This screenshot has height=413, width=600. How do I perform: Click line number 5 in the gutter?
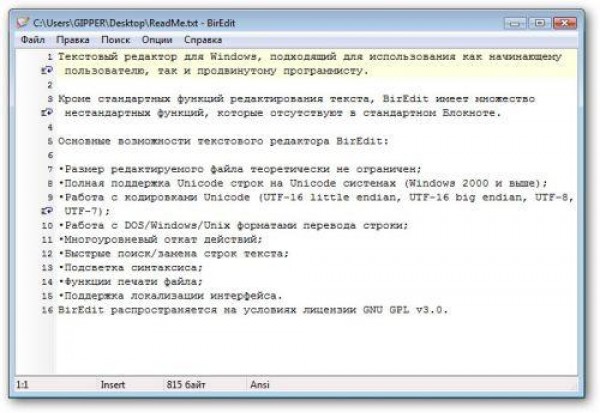[x=50, y=141]
